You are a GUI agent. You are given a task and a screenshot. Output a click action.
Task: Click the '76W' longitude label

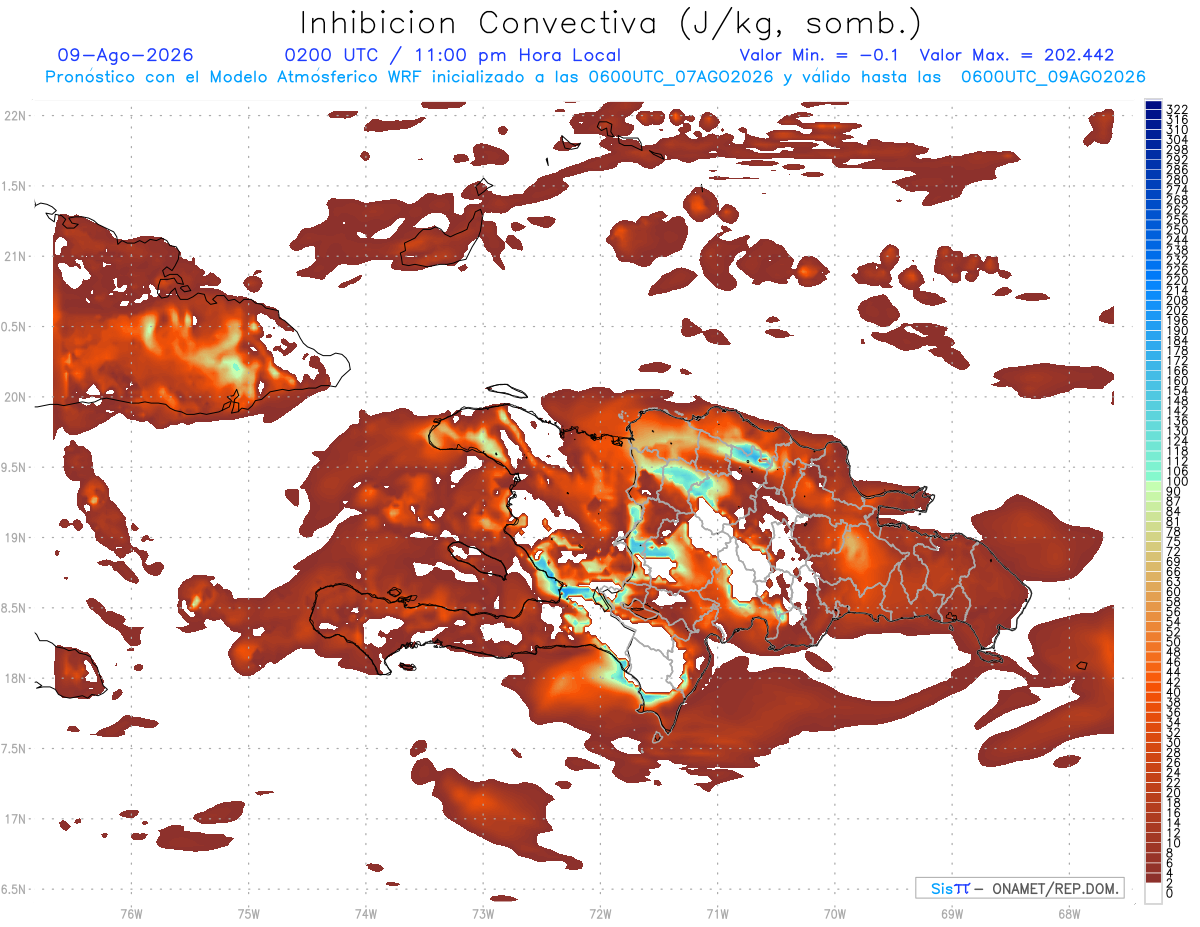(x=131, y=913)
